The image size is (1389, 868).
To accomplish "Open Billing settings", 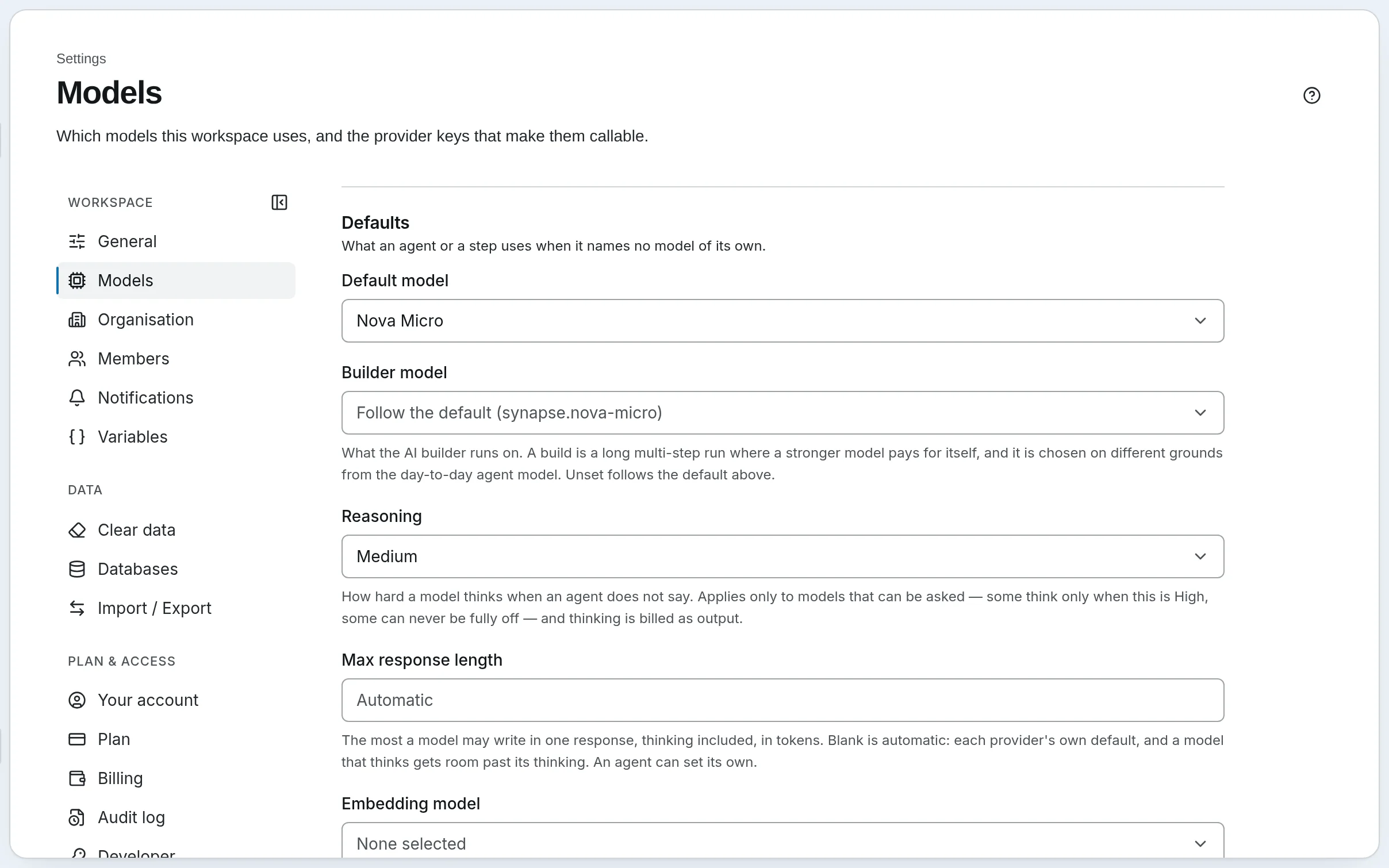I will tap(176, 778).
